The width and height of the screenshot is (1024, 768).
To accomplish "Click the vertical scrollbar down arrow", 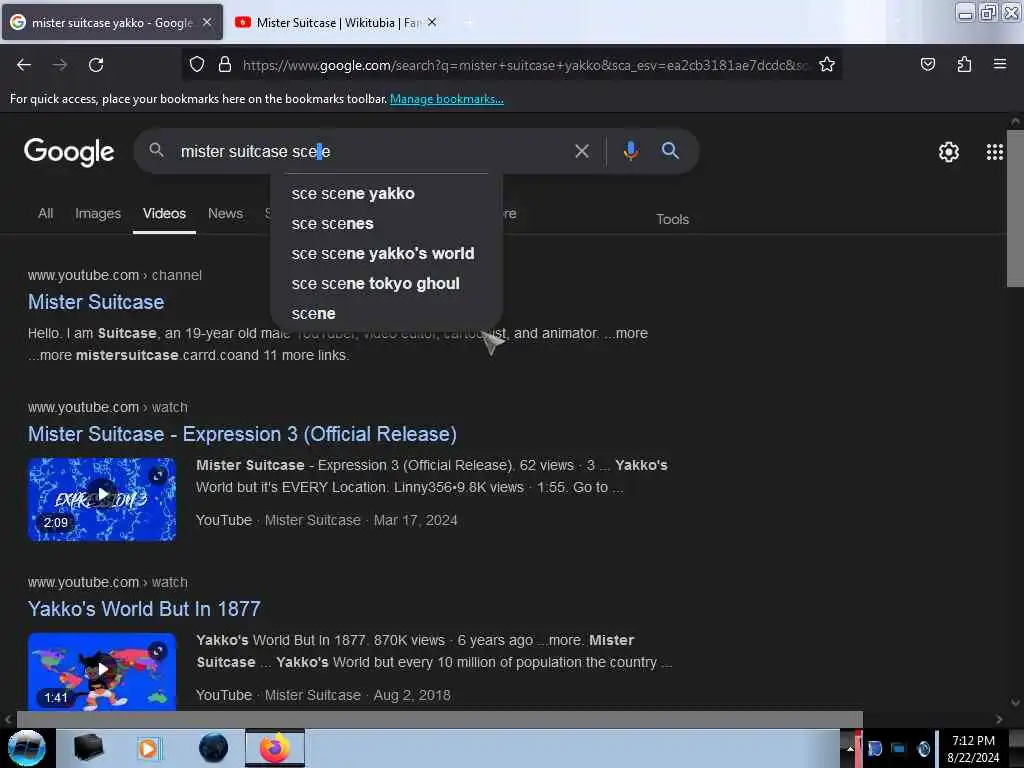I will [1015, 703].
